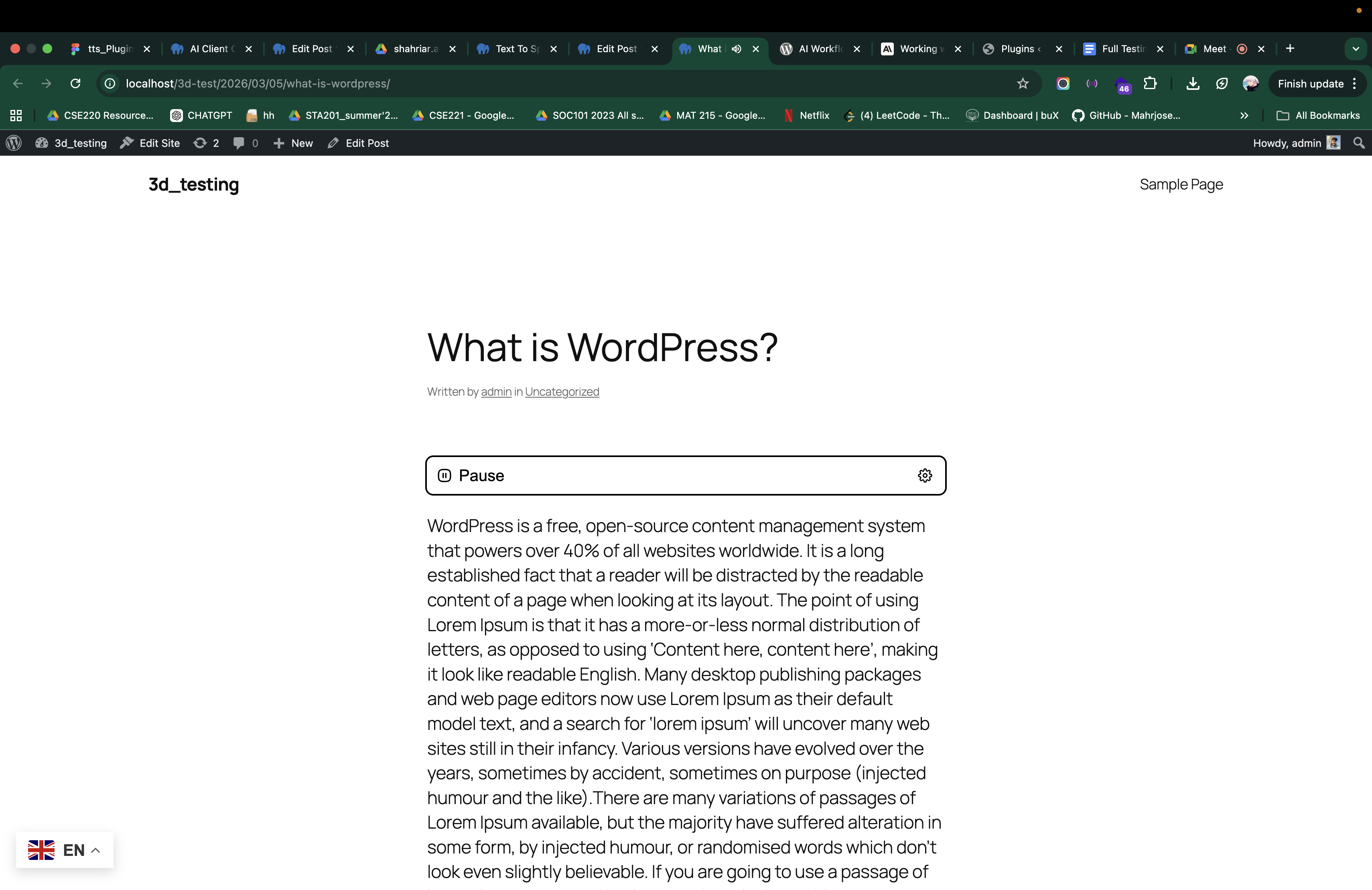
Task: Open the search icon in the admin bar
Action: [1359, 142]
